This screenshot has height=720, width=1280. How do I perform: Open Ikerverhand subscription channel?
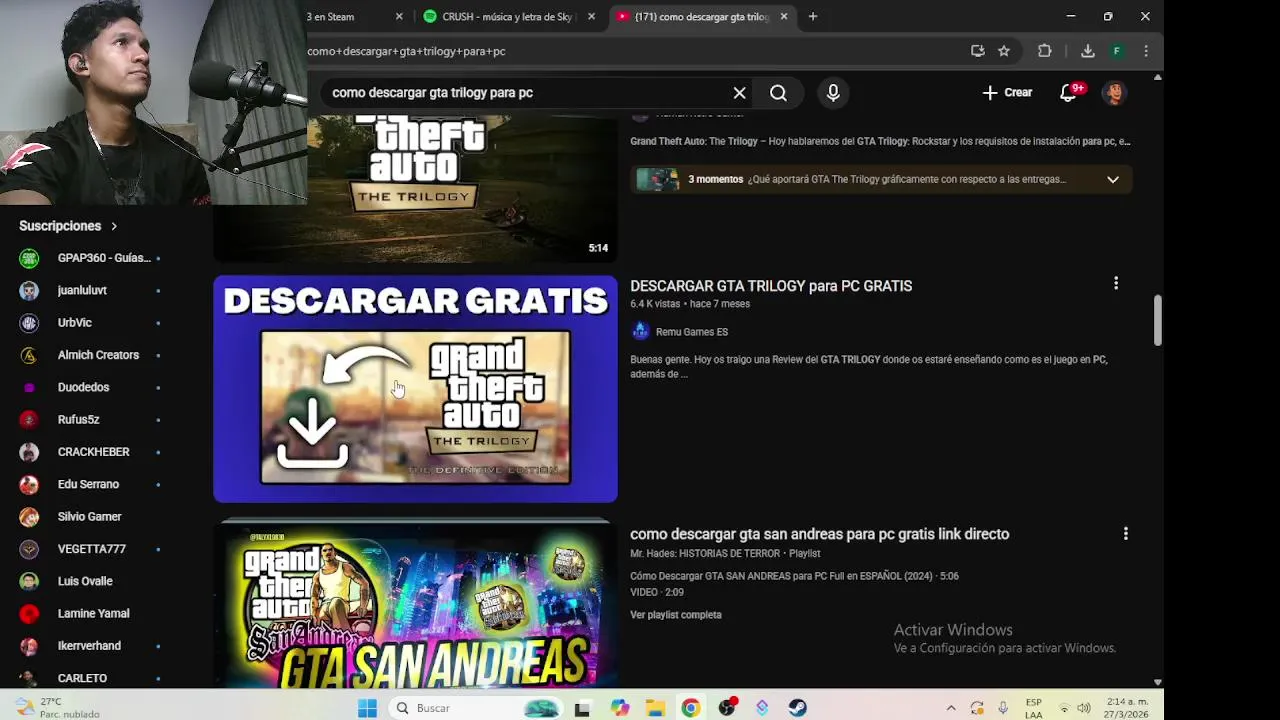click(89, 646)
